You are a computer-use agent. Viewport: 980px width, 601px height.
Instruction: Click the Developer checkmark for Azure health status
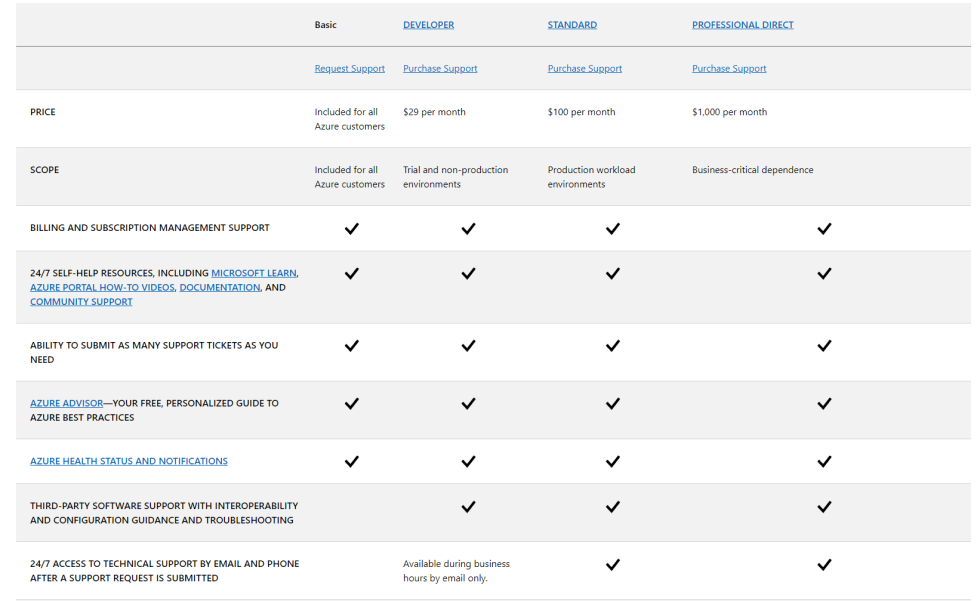pyautogui.click(x=468, y=462)
